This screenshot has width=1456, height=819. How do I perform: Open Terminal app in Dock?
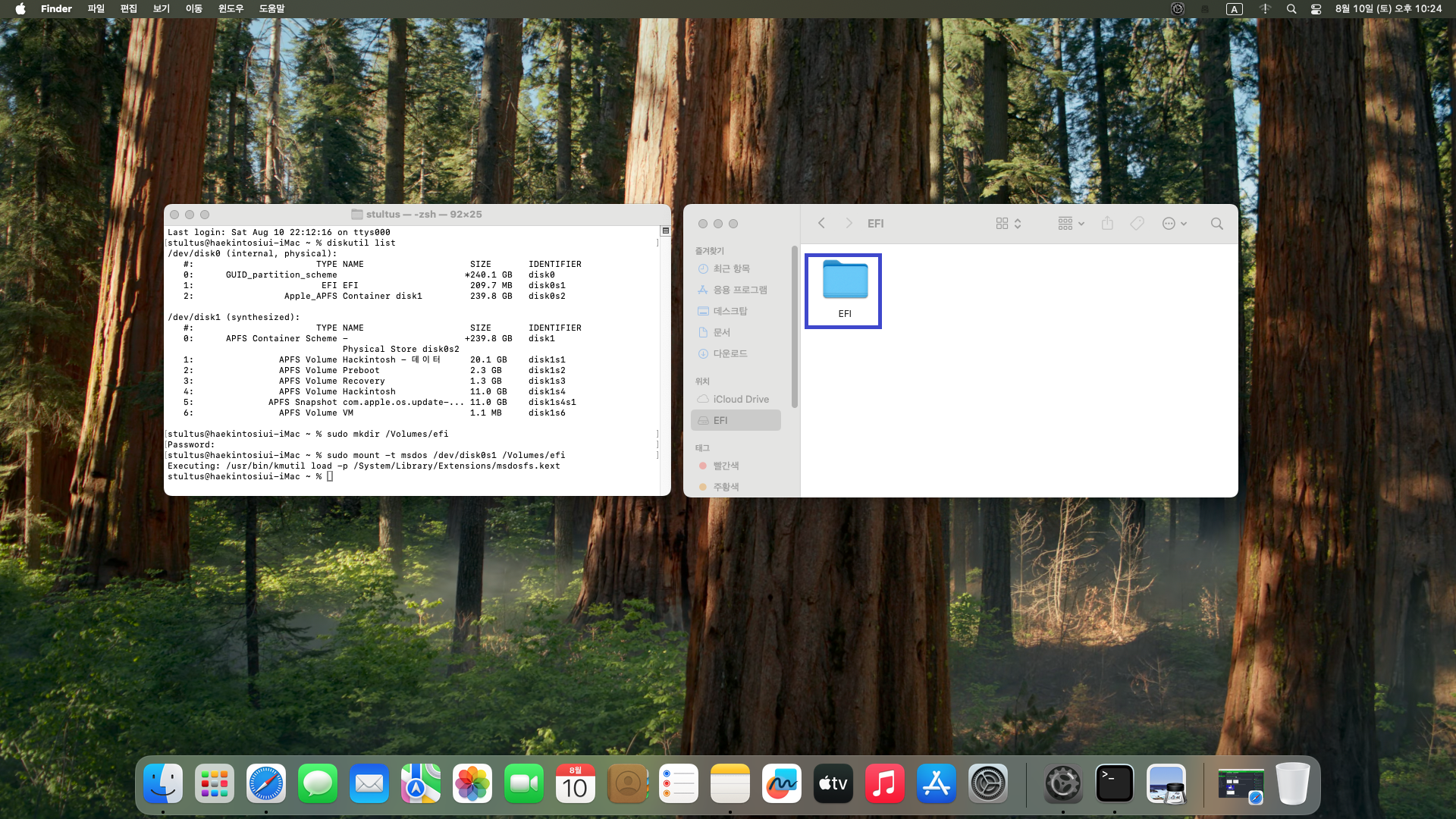pyautogui.click(x=1115, y=783)
